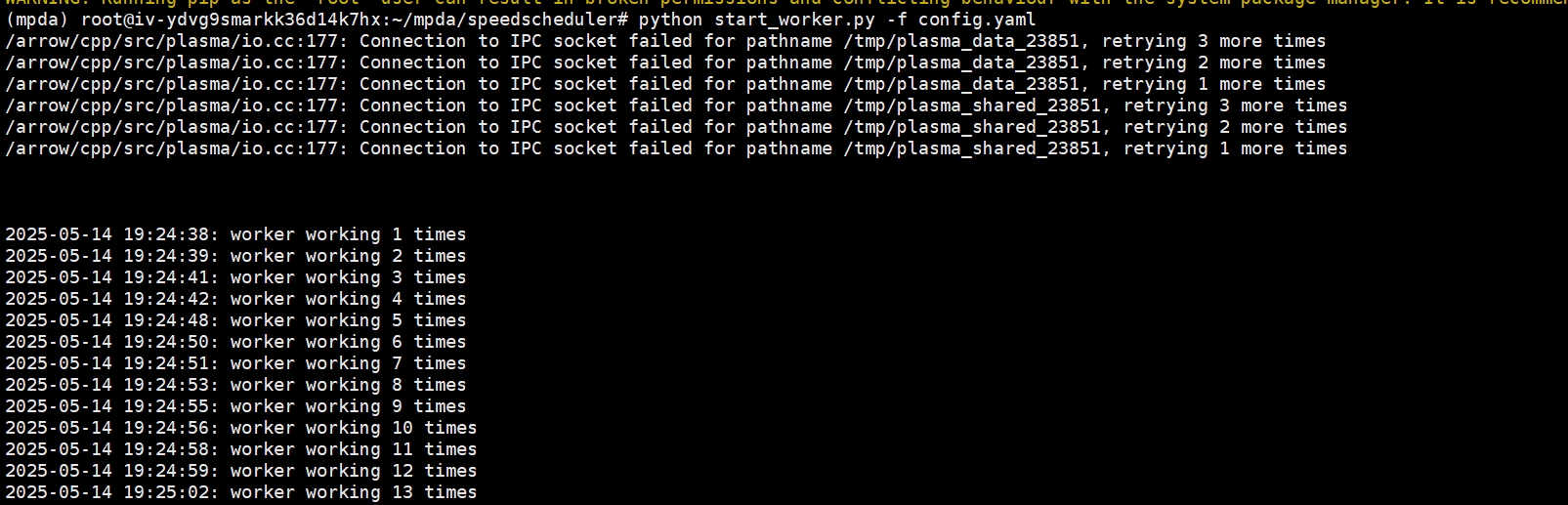The height and width of the screenshot is (505, 1568).
Task: Click the 'worker working 13 times' line
Action: click(x=241, y=492)
